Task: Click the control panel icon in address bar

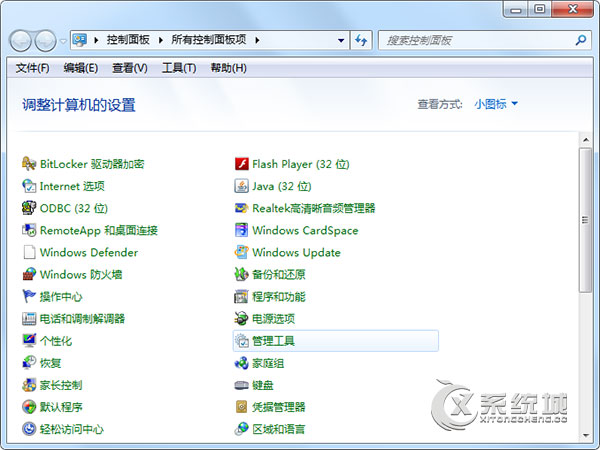Action: coord(80,40)
